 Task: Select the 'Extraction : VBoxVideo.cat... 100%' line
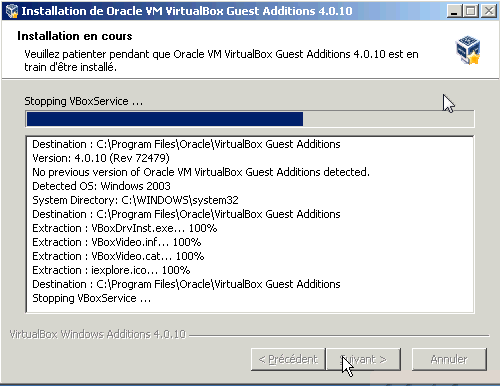point(118,256)
